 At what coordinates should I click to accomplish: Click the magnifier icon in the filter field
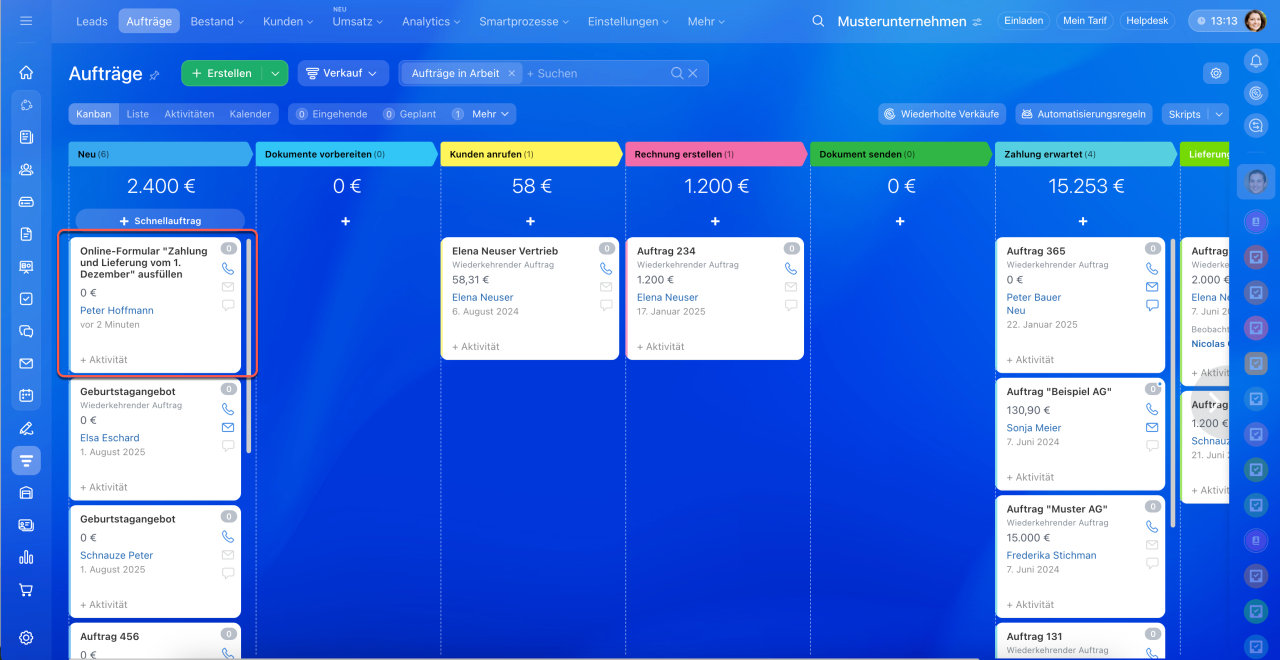tap(677, 73)
